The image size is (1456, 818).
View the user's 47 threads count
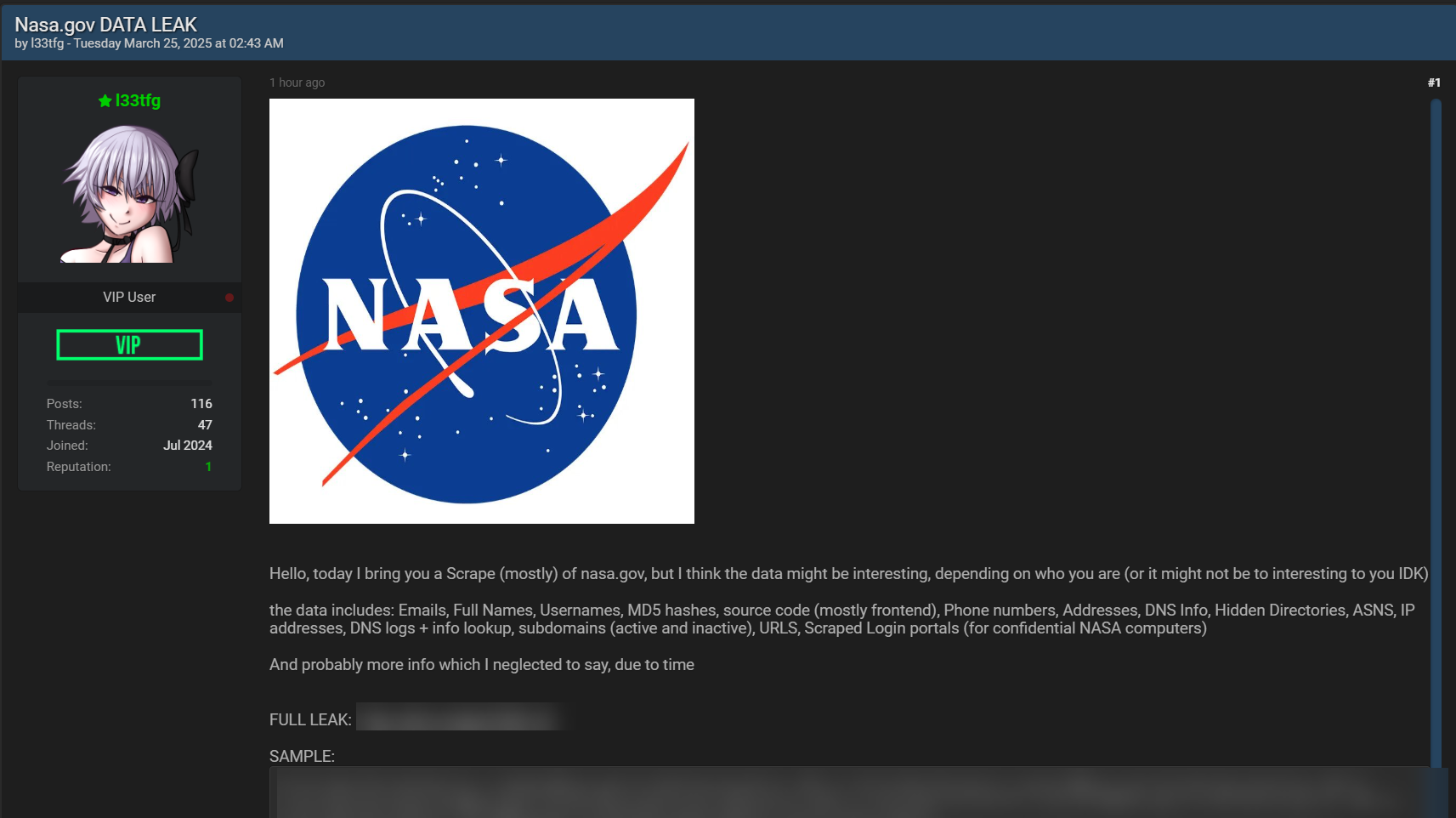(205, 425)
